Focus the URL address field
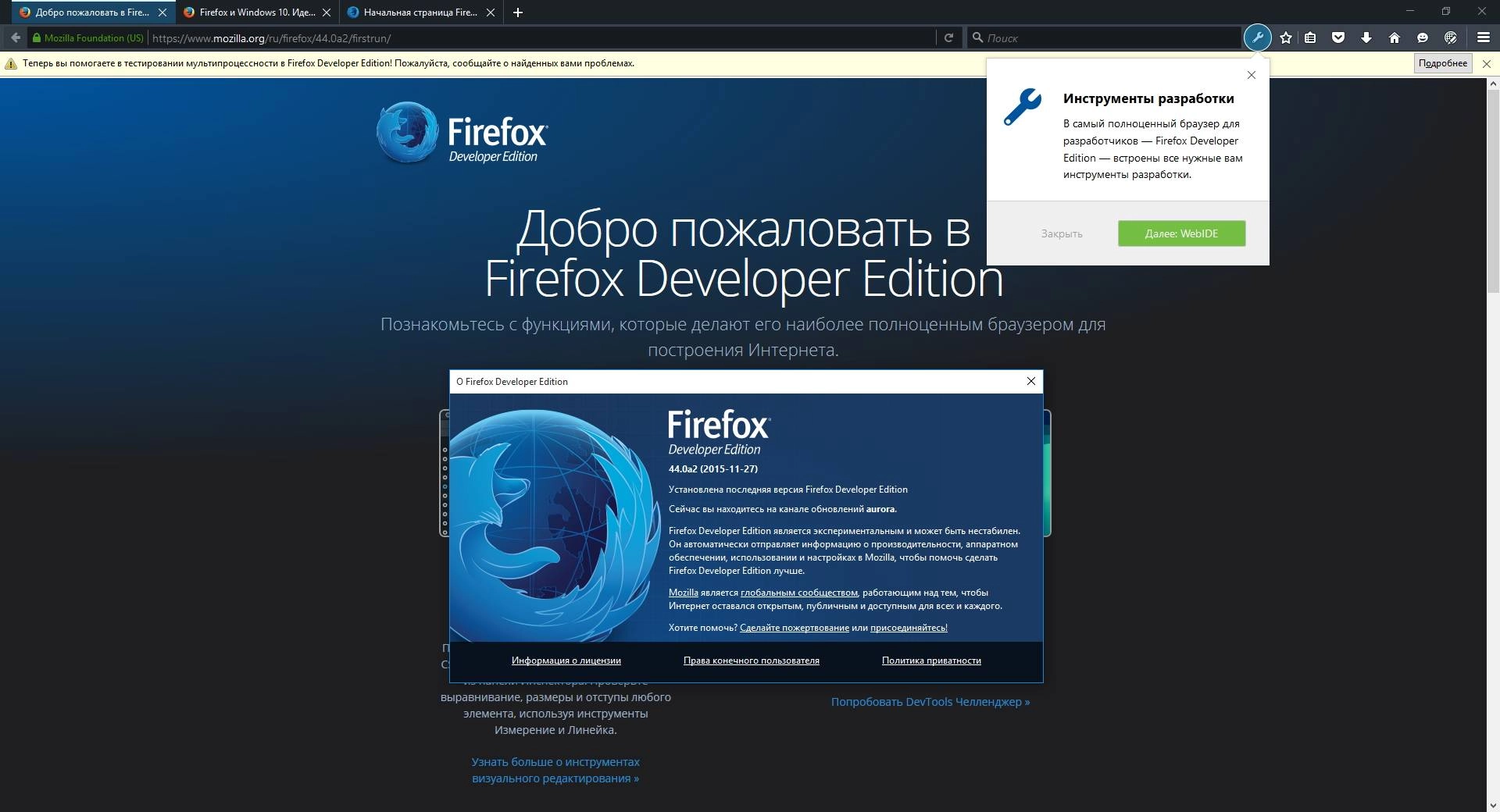 coord(541,37)
